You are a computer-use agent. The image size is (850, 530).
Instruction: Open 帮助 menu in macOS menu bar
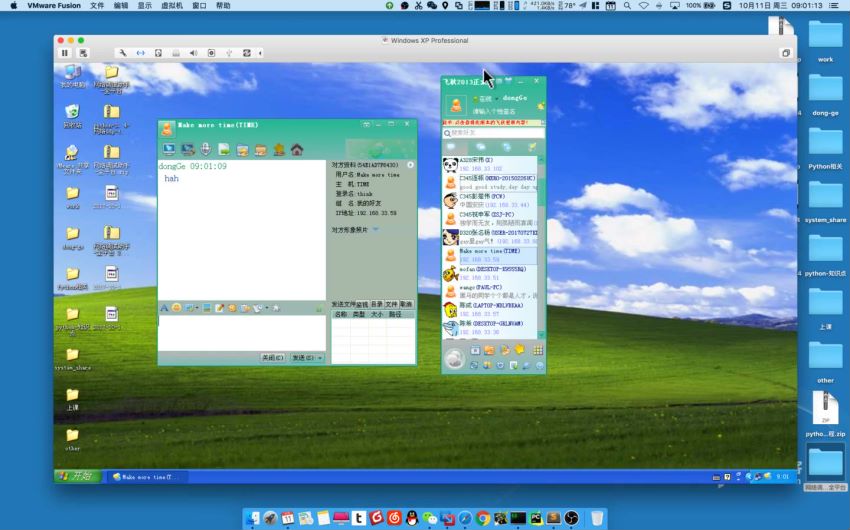(223, 5)
